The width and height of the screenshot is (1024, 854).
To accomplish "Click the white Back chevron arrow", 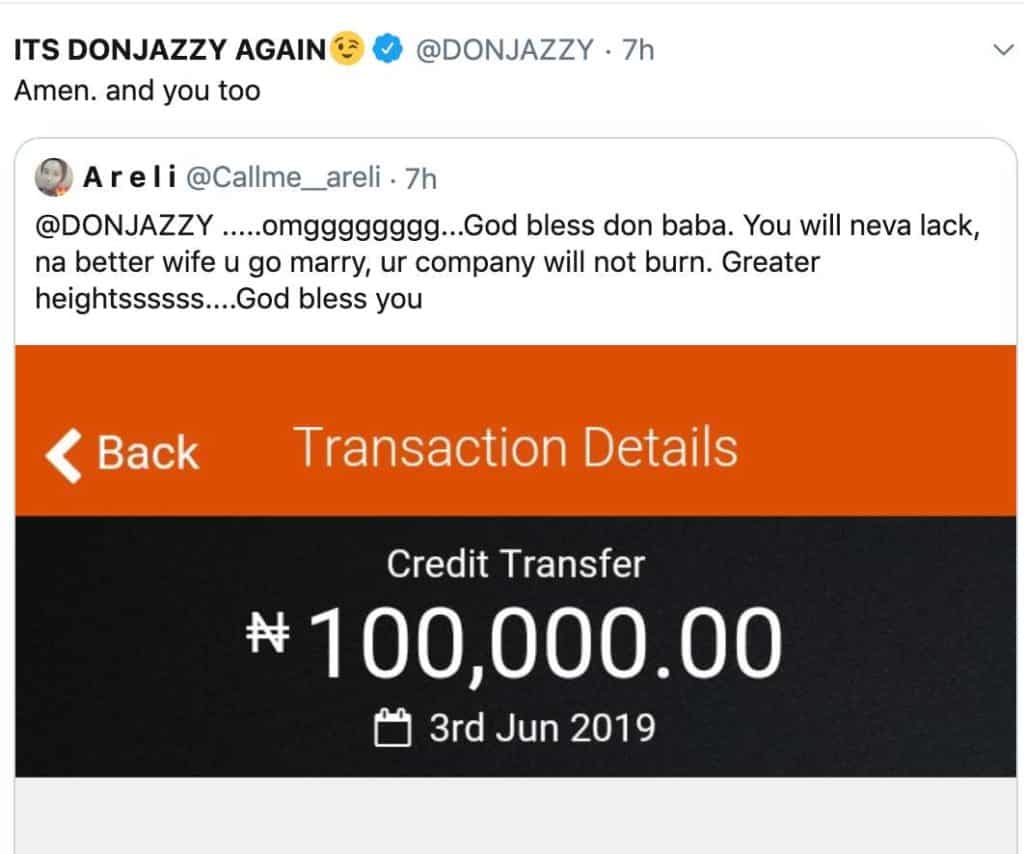I will point(62,453).
